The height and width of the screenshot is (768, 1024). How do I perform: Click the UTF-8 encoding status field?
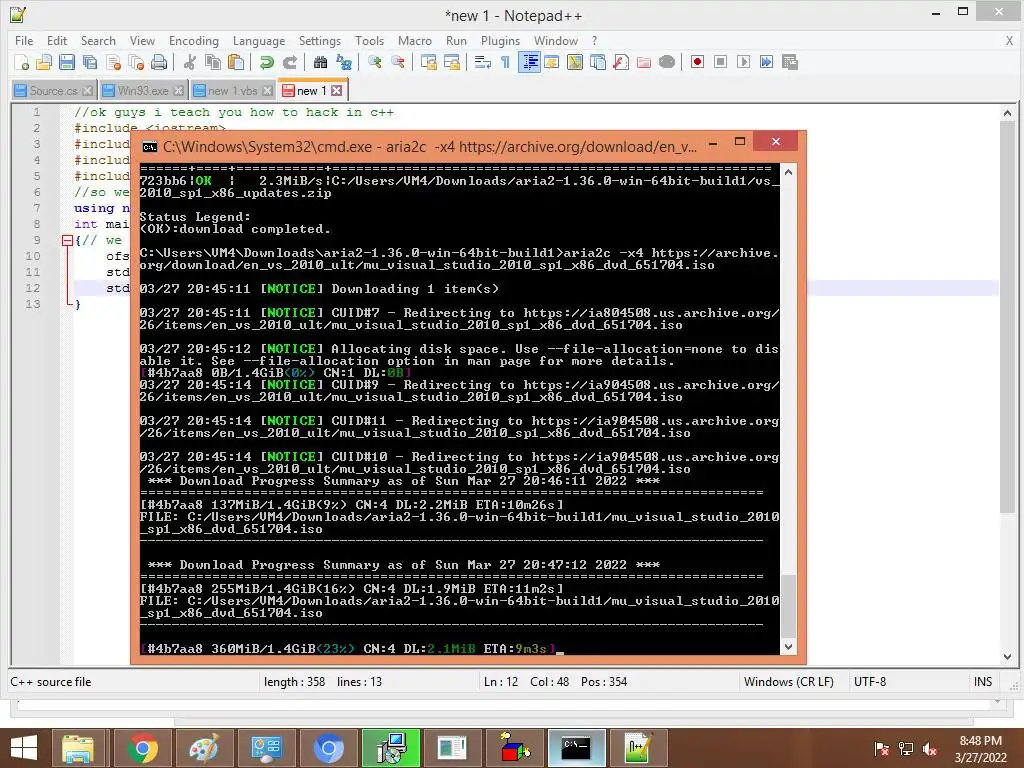[870, 682]
